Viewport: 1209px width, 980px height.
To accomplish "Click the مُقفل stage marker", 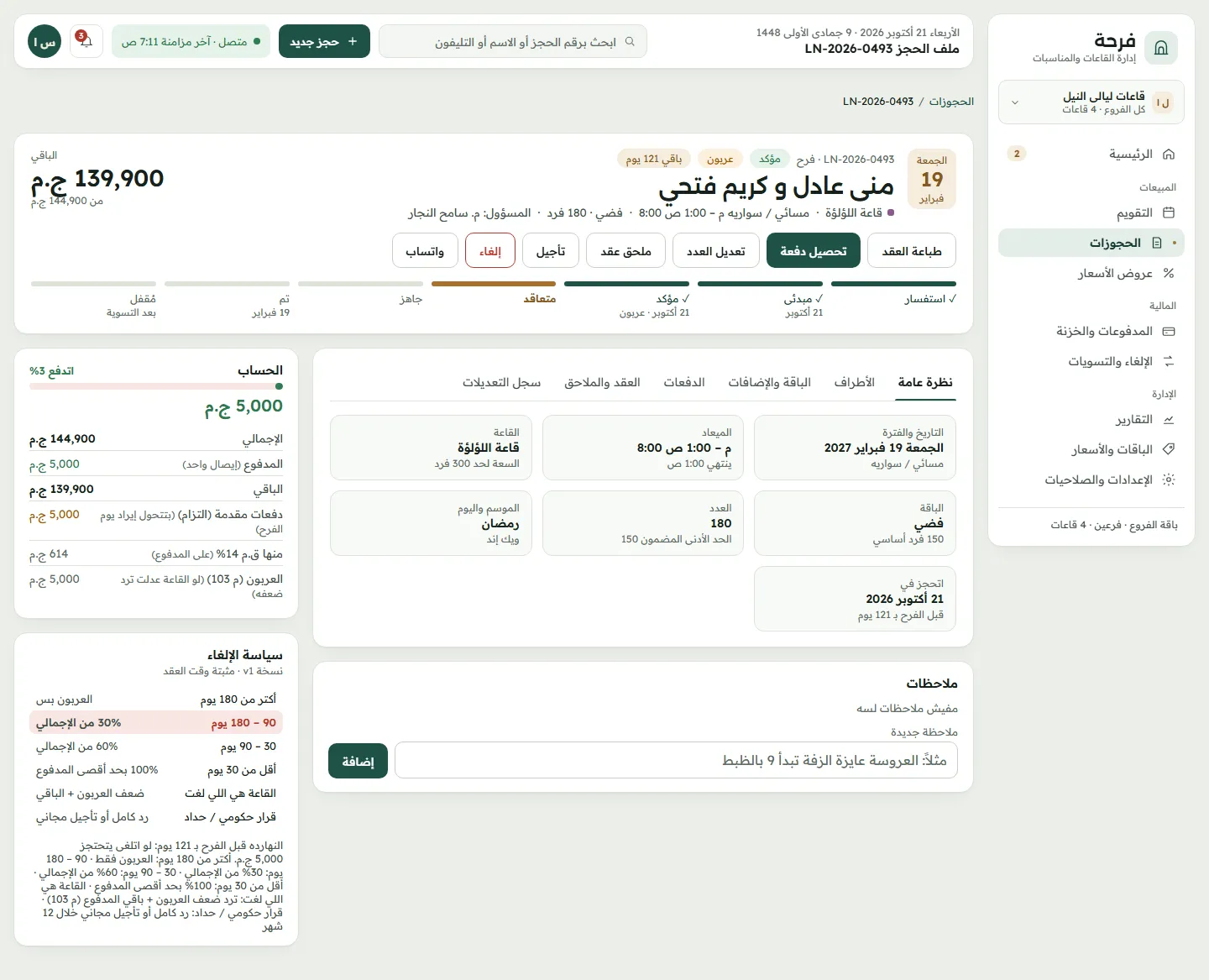I will coord(93,299).
